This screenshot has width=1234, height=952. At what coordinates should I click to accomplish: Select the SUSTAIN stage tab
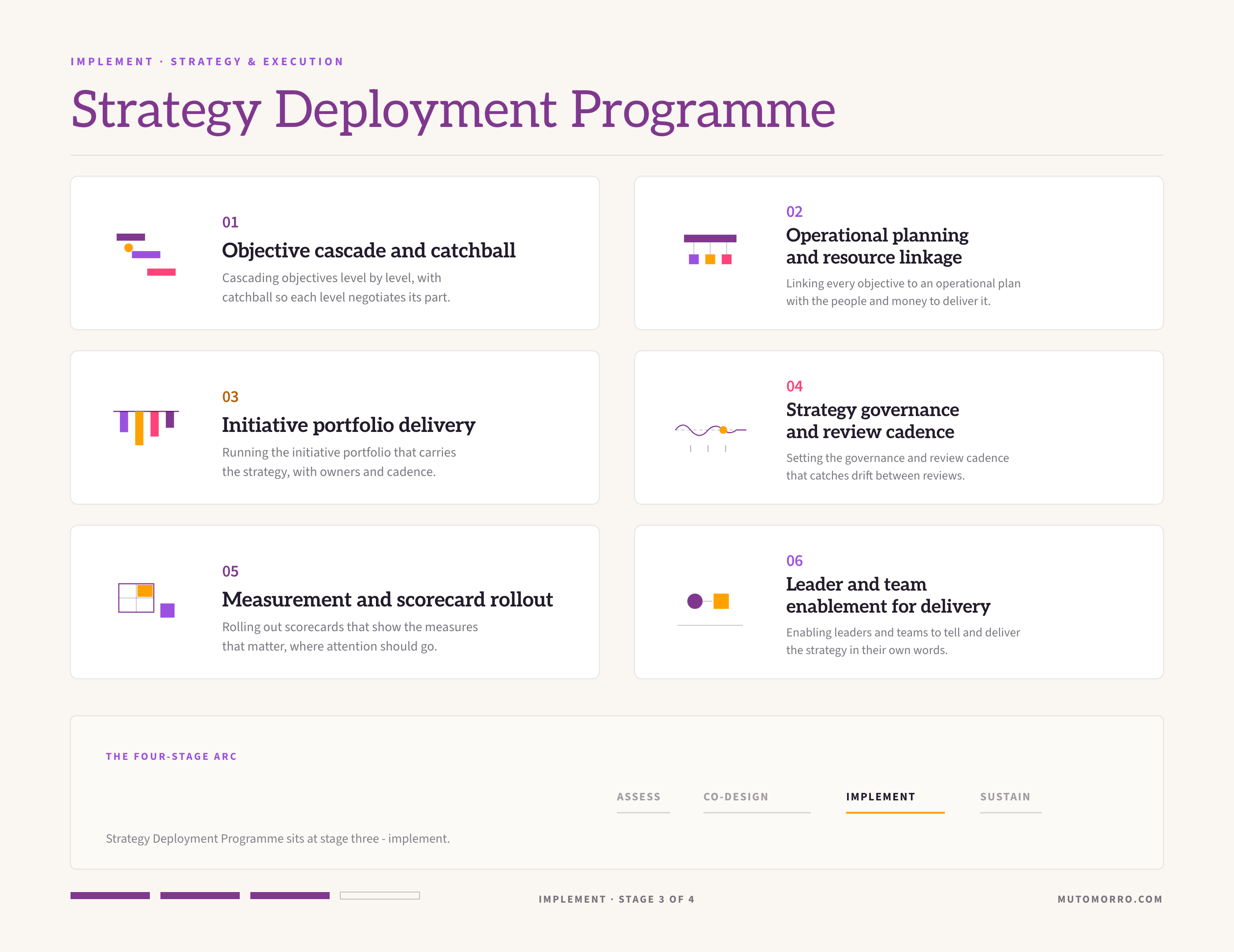point(1010,801)
